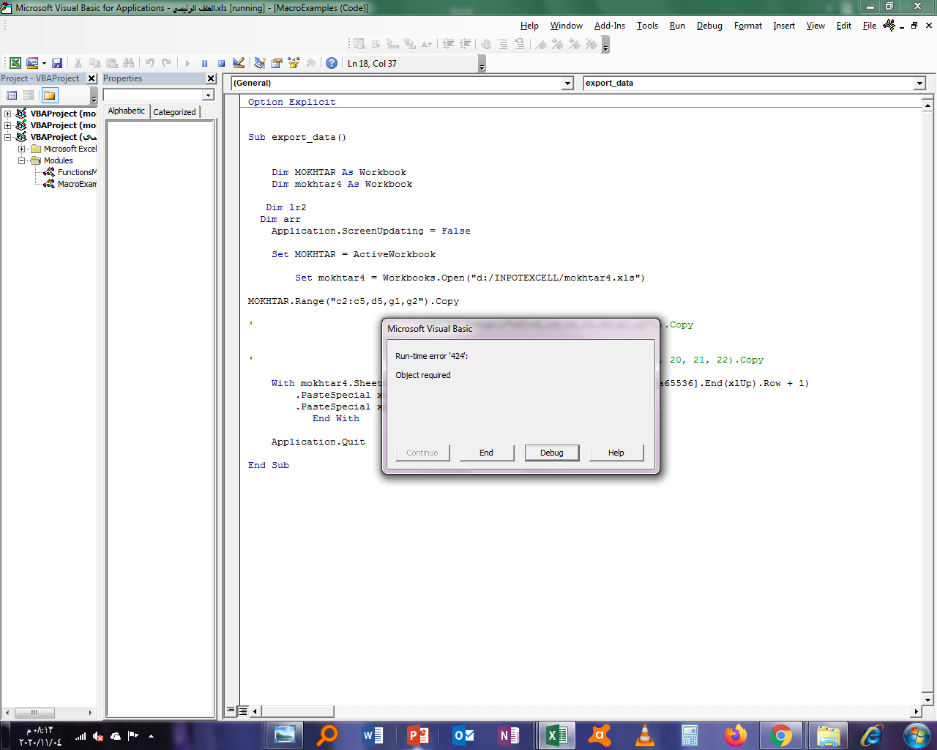Click the Full Module View button

coord(243,711)
